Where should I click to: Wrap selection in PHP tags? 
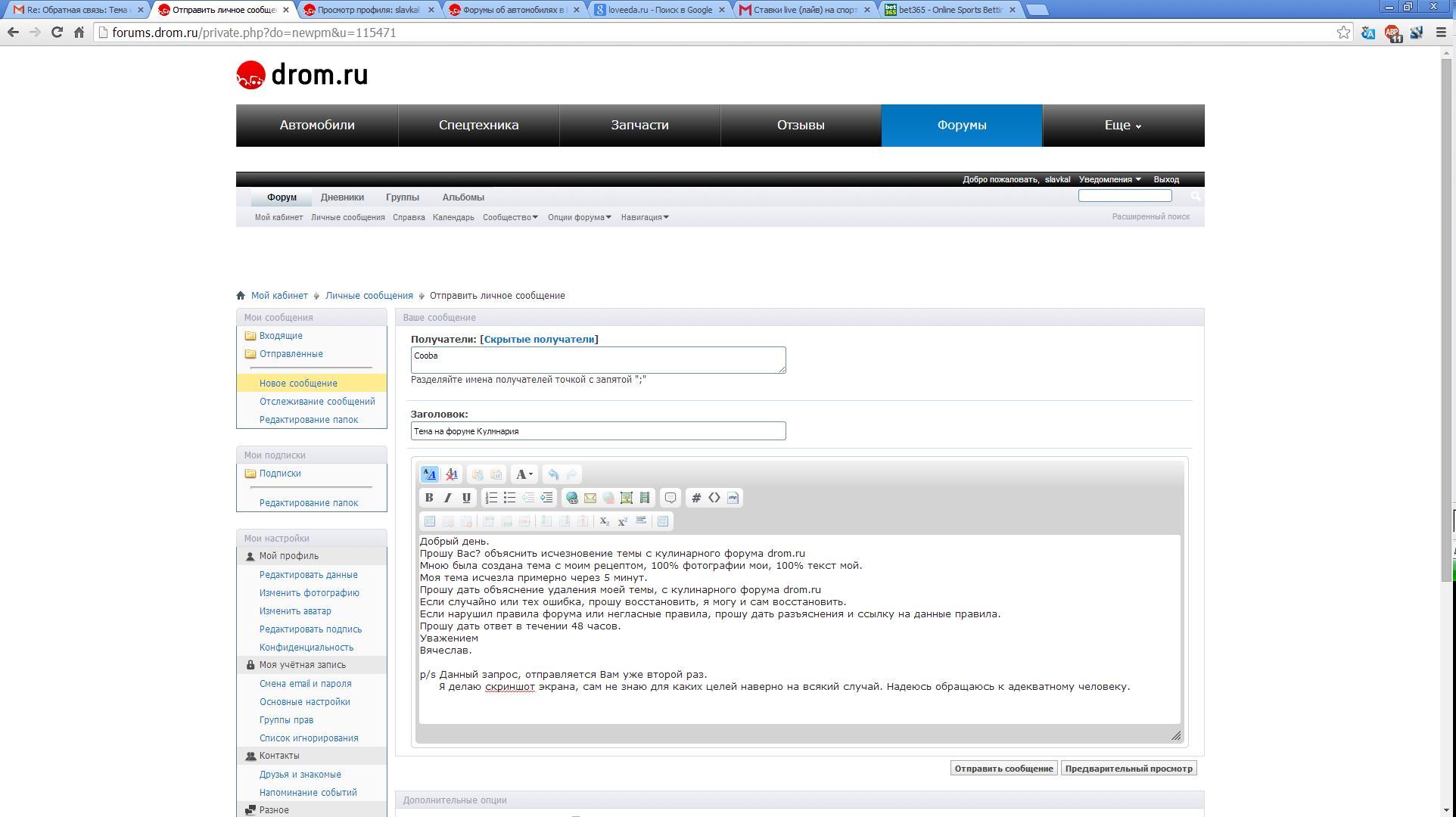pos(733,498)
